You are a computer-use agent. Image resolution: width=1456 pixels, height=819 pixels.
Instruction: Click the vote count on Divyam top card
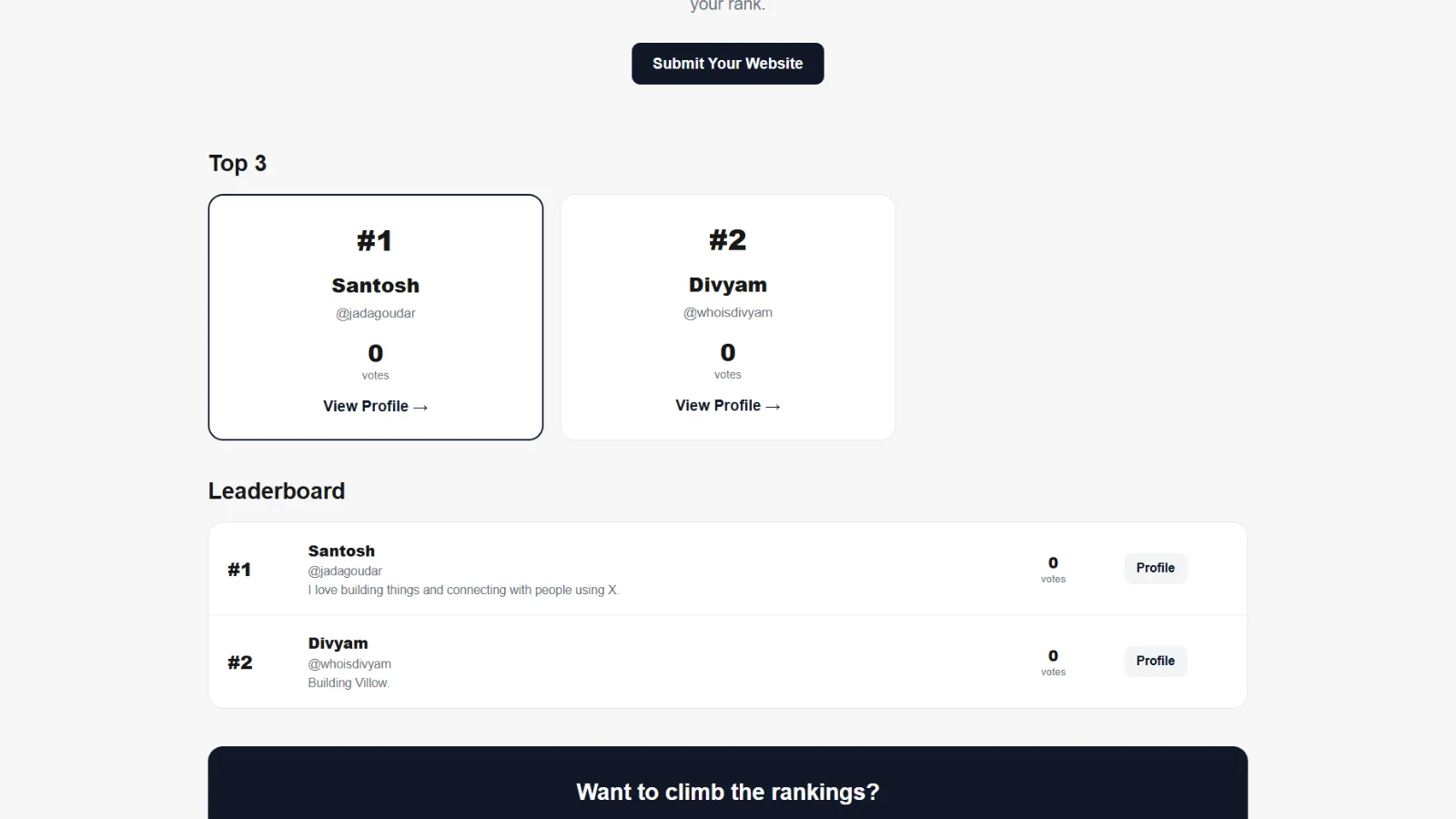[x=728, y=352]
